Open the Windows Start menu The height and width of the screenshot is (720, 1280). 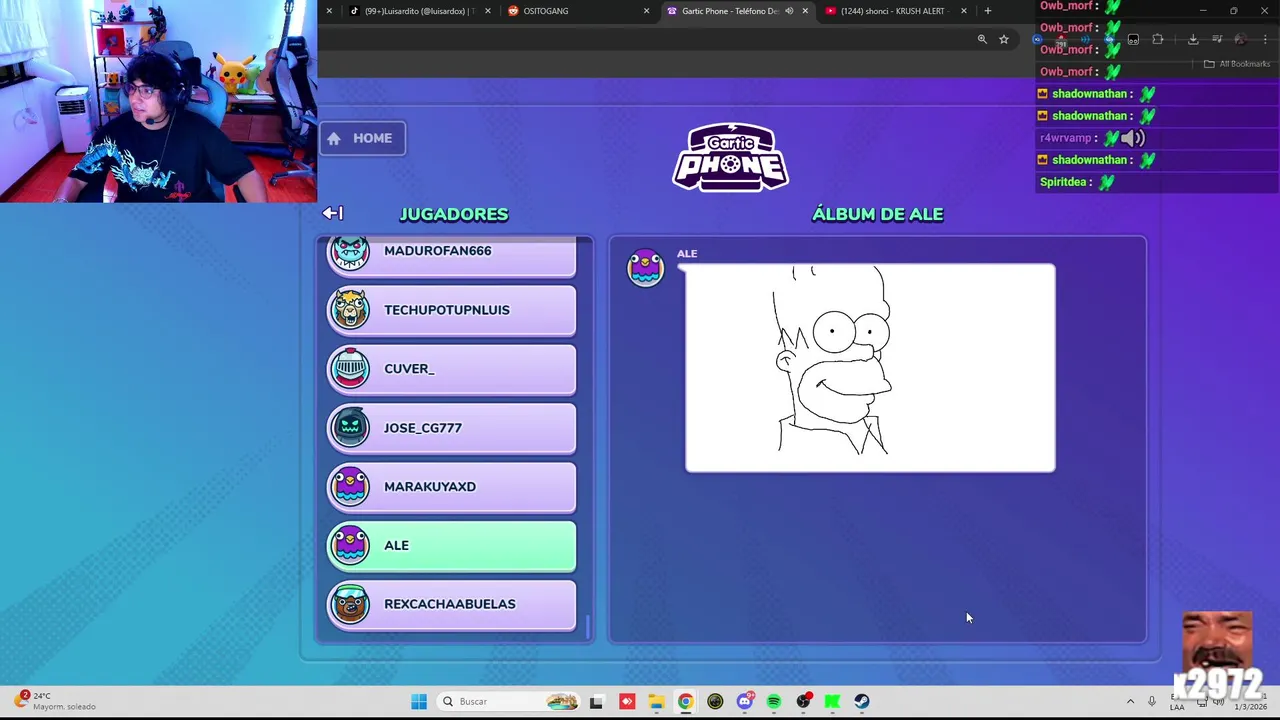(419, 701)
